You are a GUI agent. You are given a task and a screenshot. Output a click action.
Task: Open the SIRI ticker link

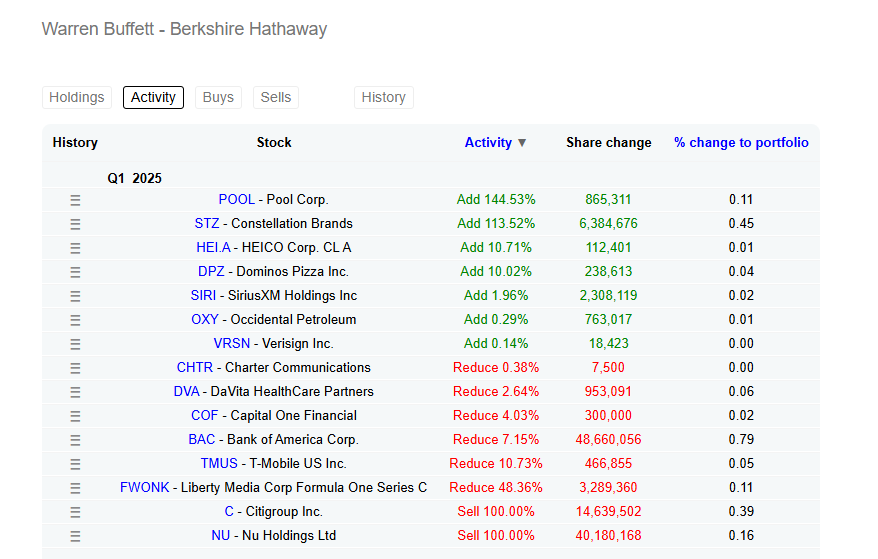click(x=203, y=296)
